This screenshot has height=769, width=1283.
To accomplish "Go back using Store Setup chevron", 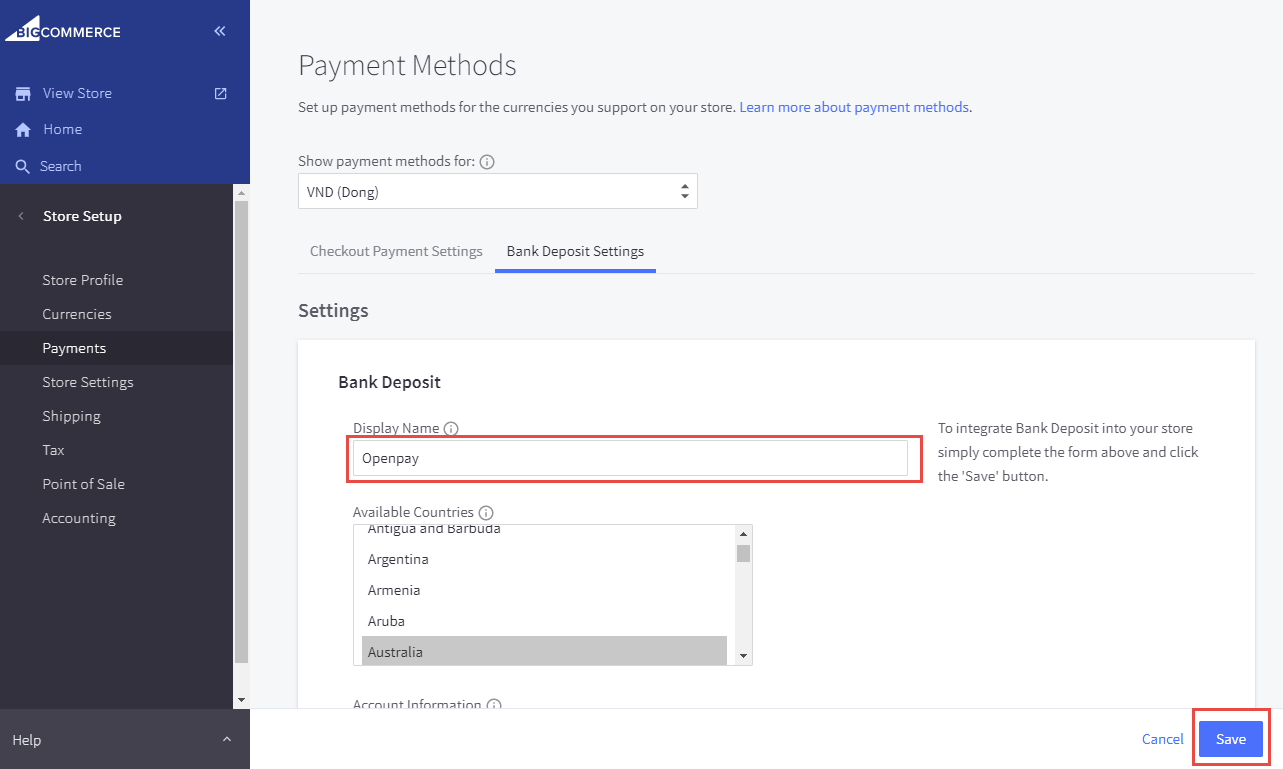I will click(x=21, y=216).
